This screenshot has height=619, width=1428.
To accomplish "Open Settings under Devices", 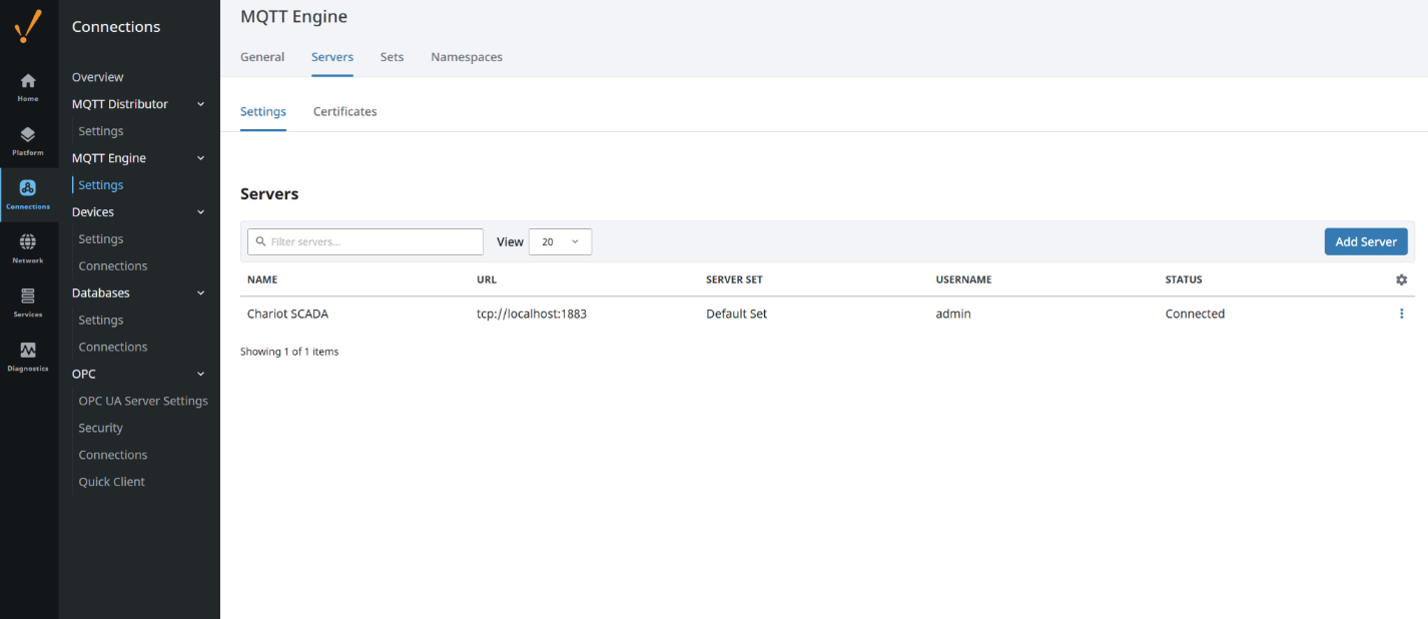I will point(101,239).
